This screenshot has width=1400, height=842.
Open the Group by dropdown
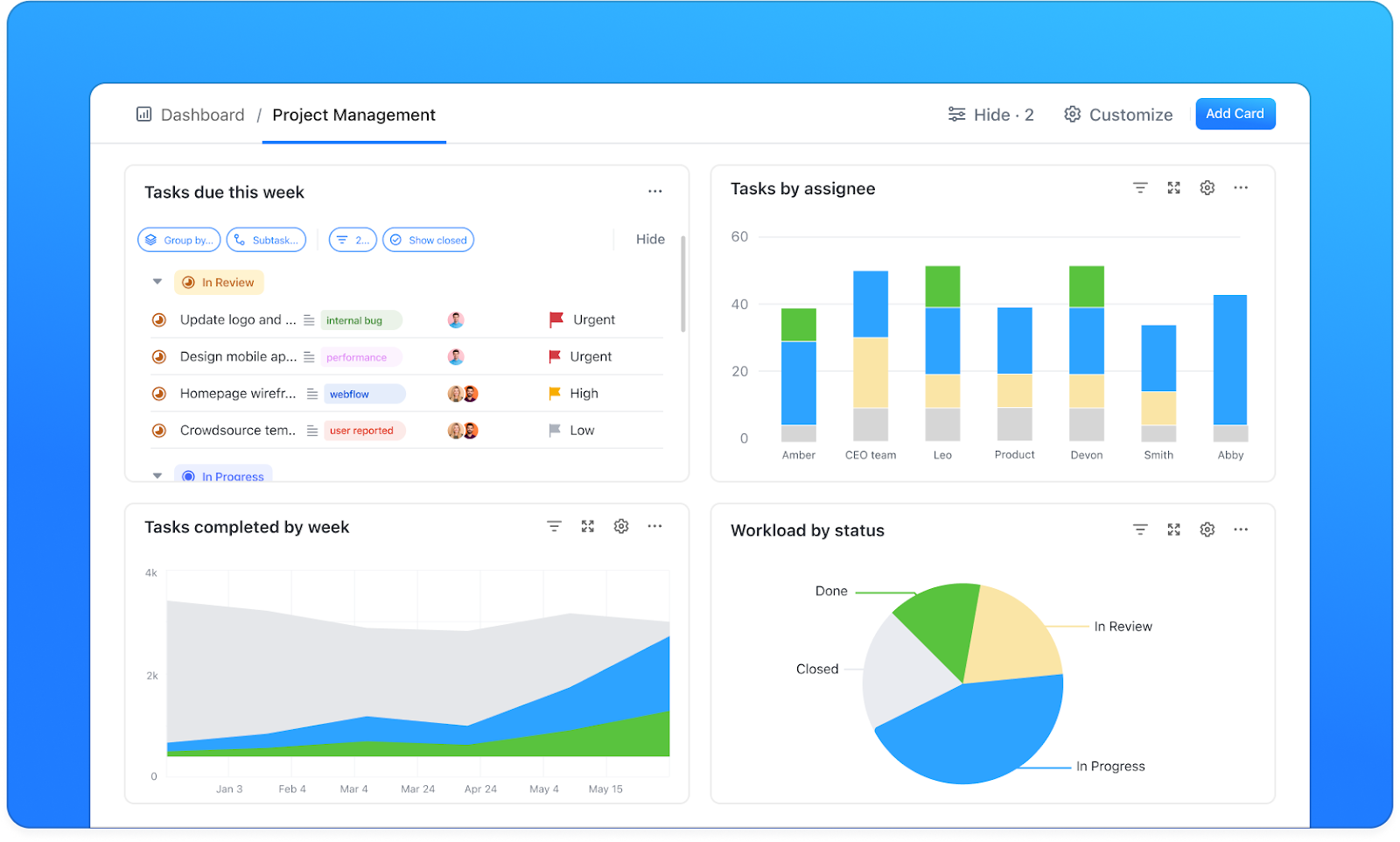(178, 239)
